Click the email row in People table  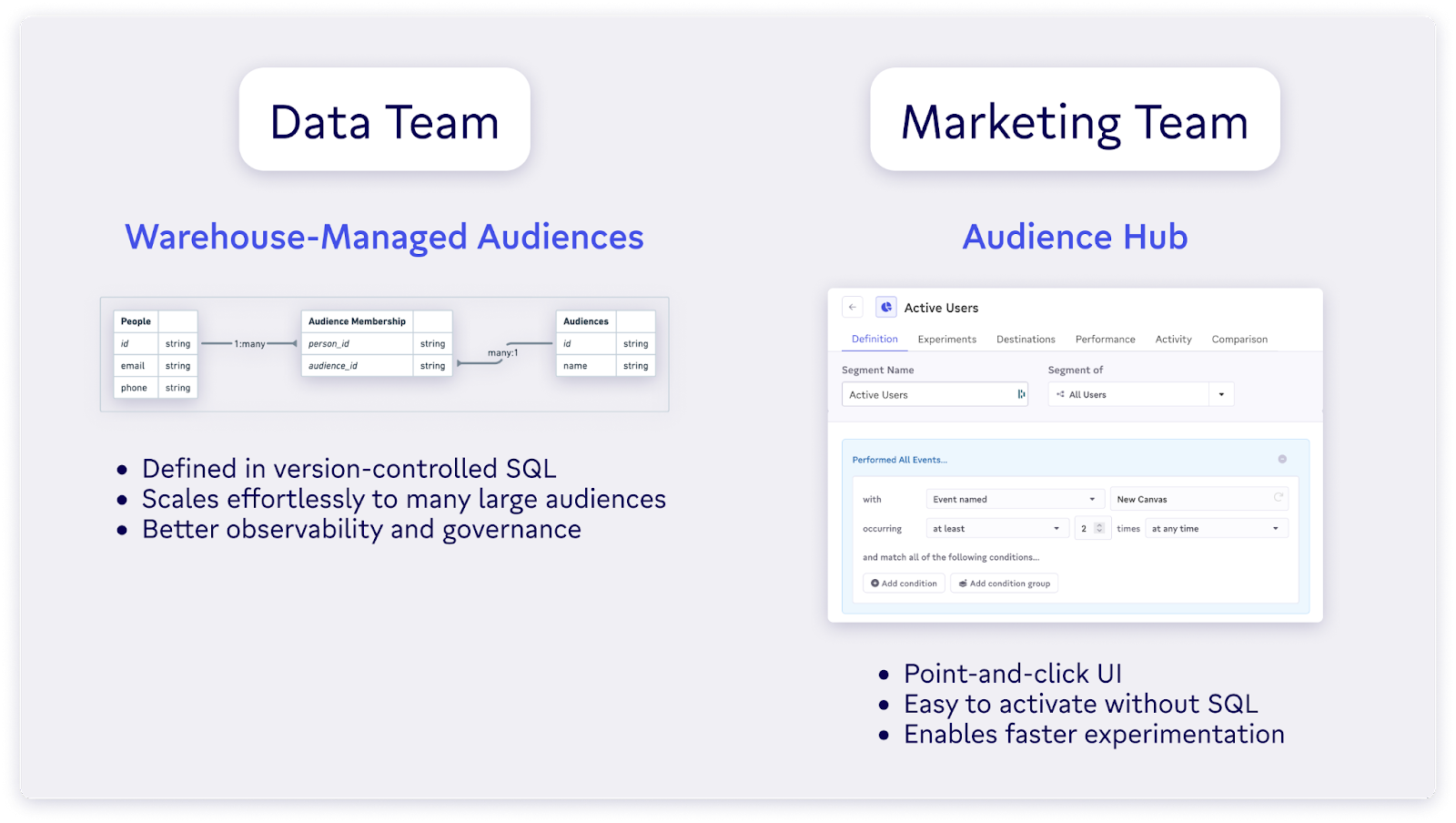(x=156, y=366)
